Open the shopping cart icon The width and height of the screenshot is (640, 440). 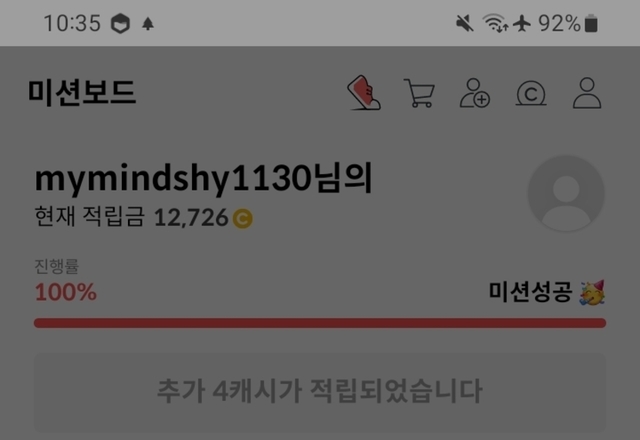419,93
